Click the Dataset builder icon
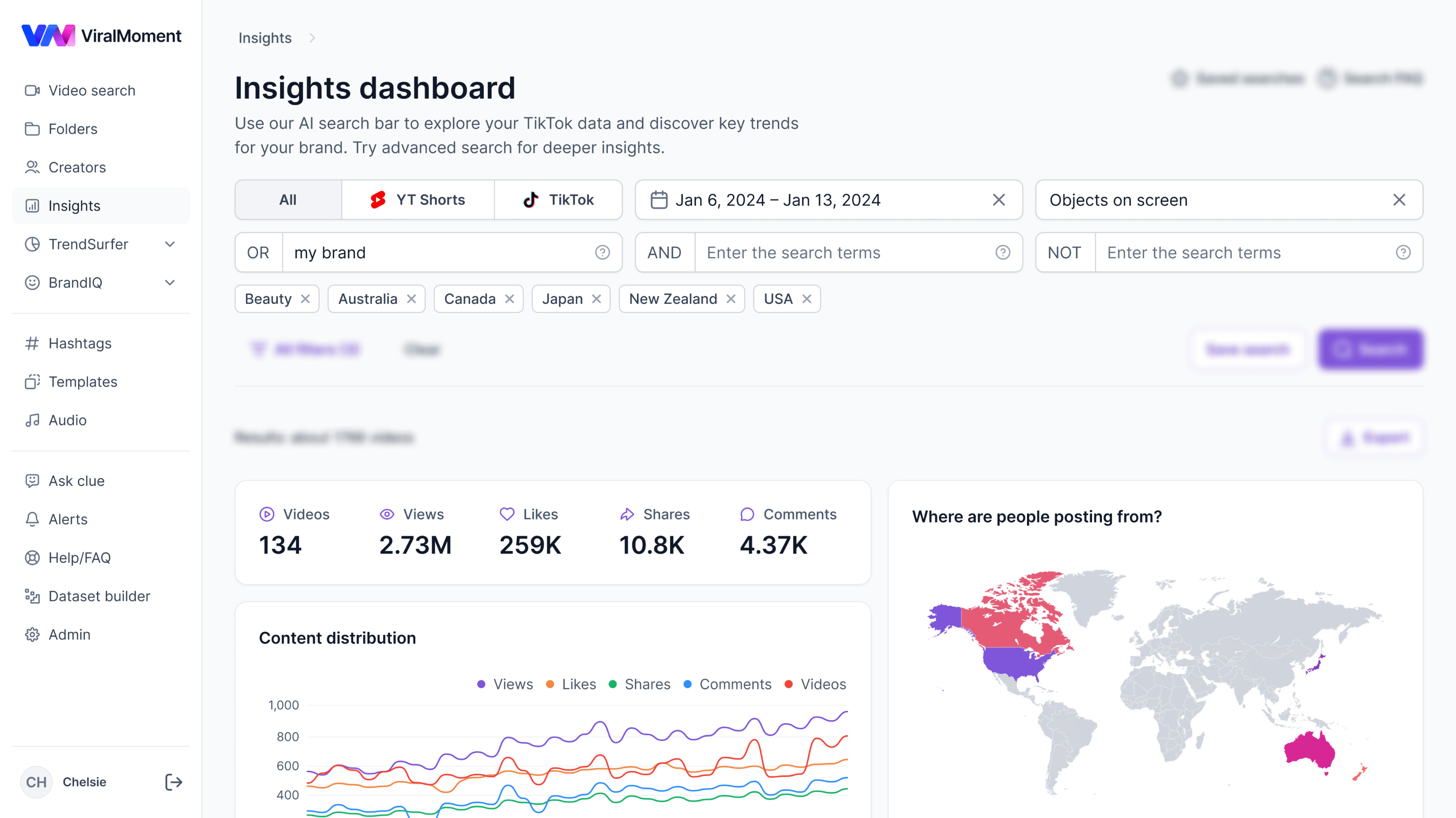This screenshot has width=1456, height=818. [x=32, y=596]
